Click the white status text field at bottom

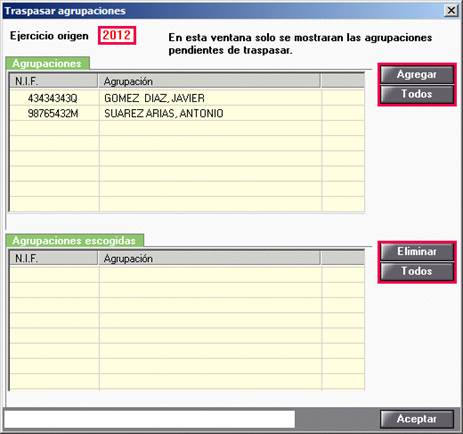149,419
